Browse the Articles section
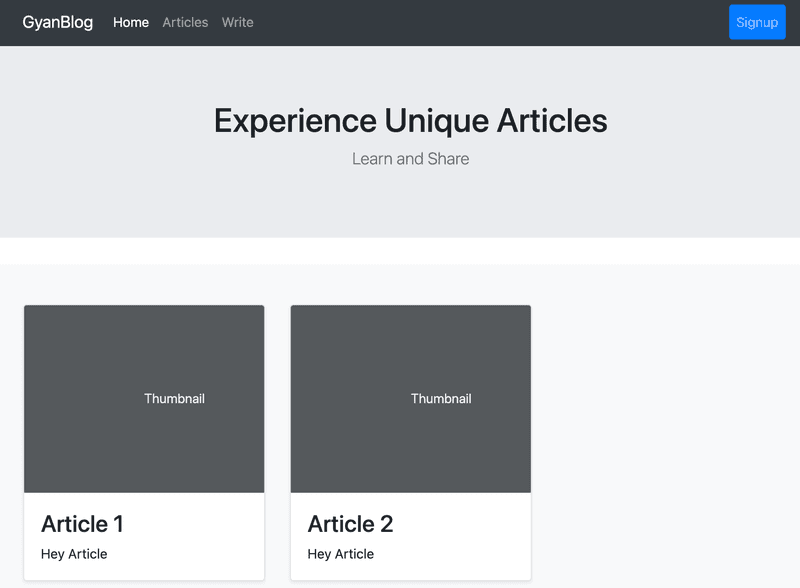 [185, 22]
